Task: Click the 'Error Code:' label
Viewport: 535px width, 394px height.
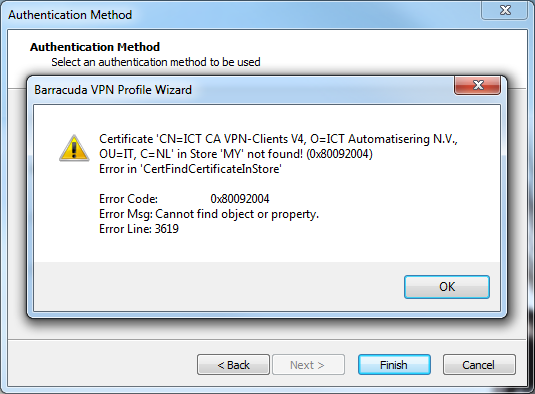Action: pyautogui.click(x=128, y=199)
